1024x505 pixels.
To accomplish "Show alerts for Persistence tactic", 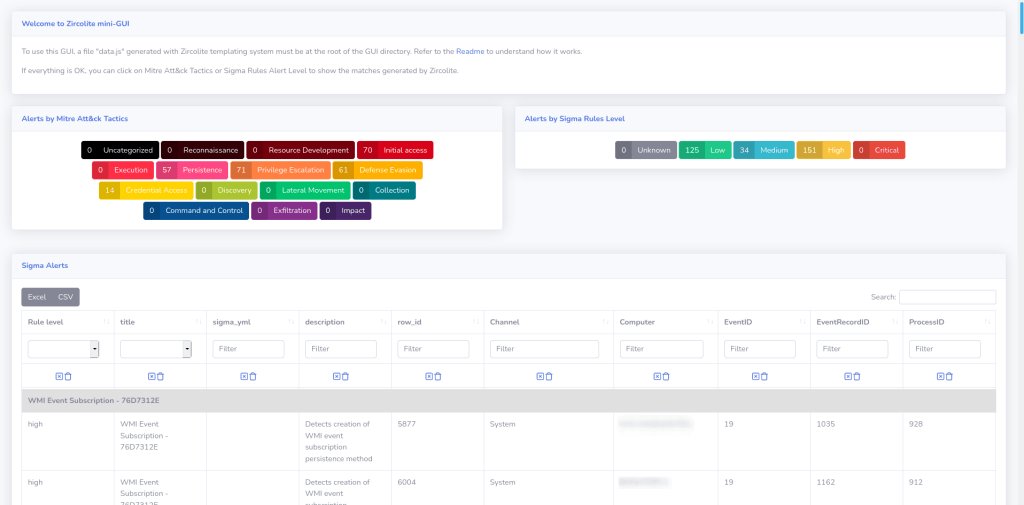I will click(x=191, y=170).
